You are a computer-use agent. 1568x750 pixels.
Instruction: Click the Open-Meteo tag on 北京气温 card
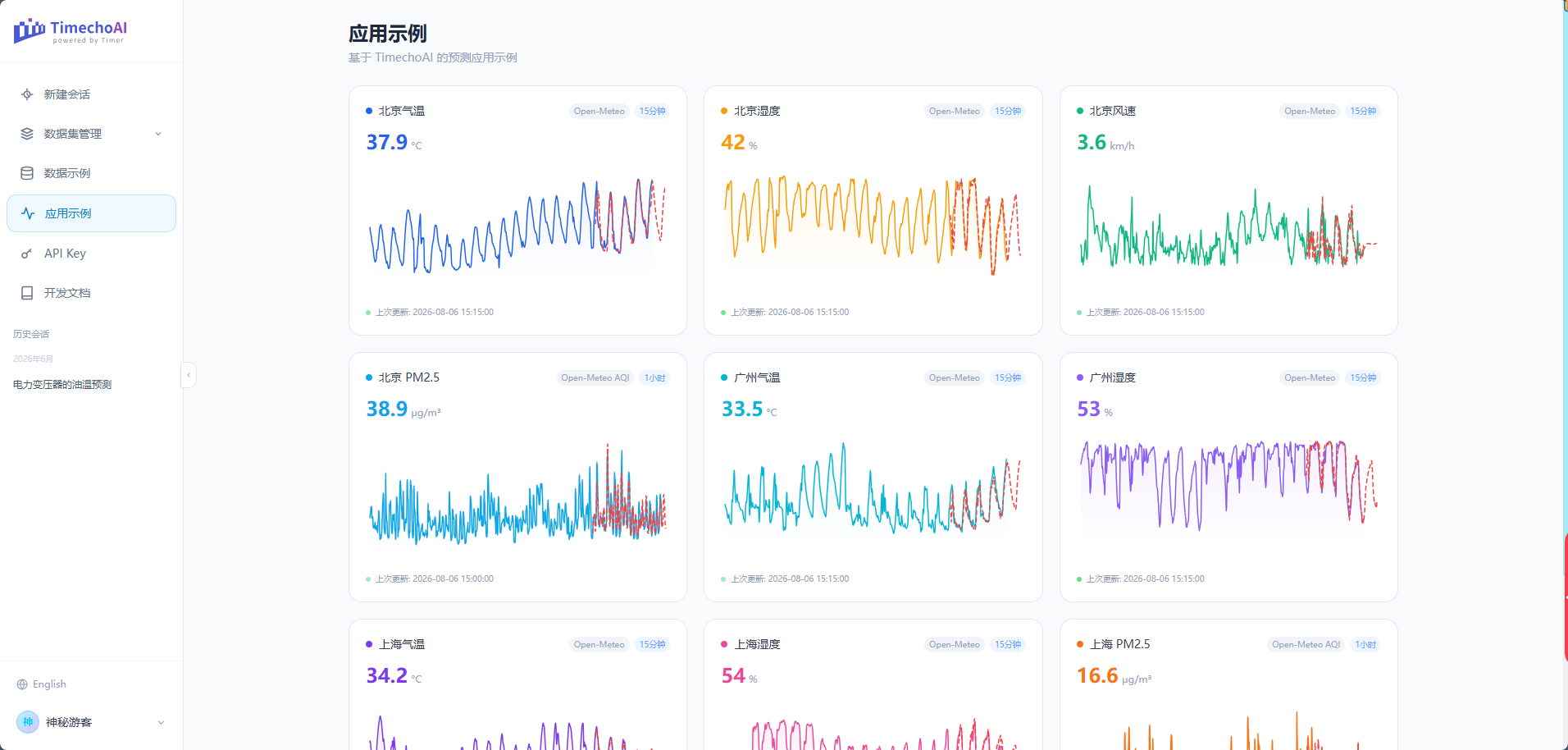tap(599, 112)
